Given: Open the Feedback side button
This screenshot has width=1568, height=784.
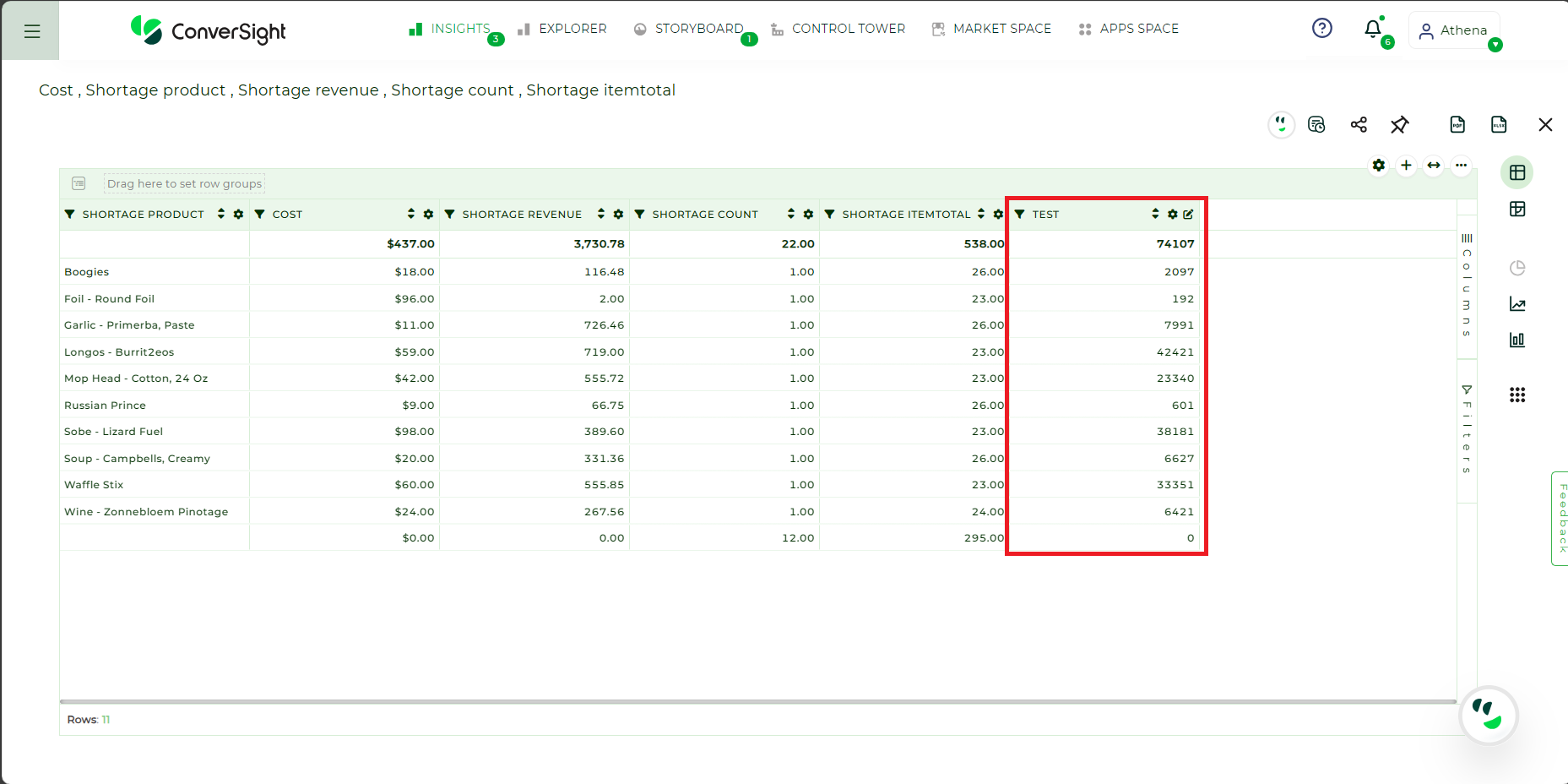Looking at the screenshot, I should pos(1560,519).
